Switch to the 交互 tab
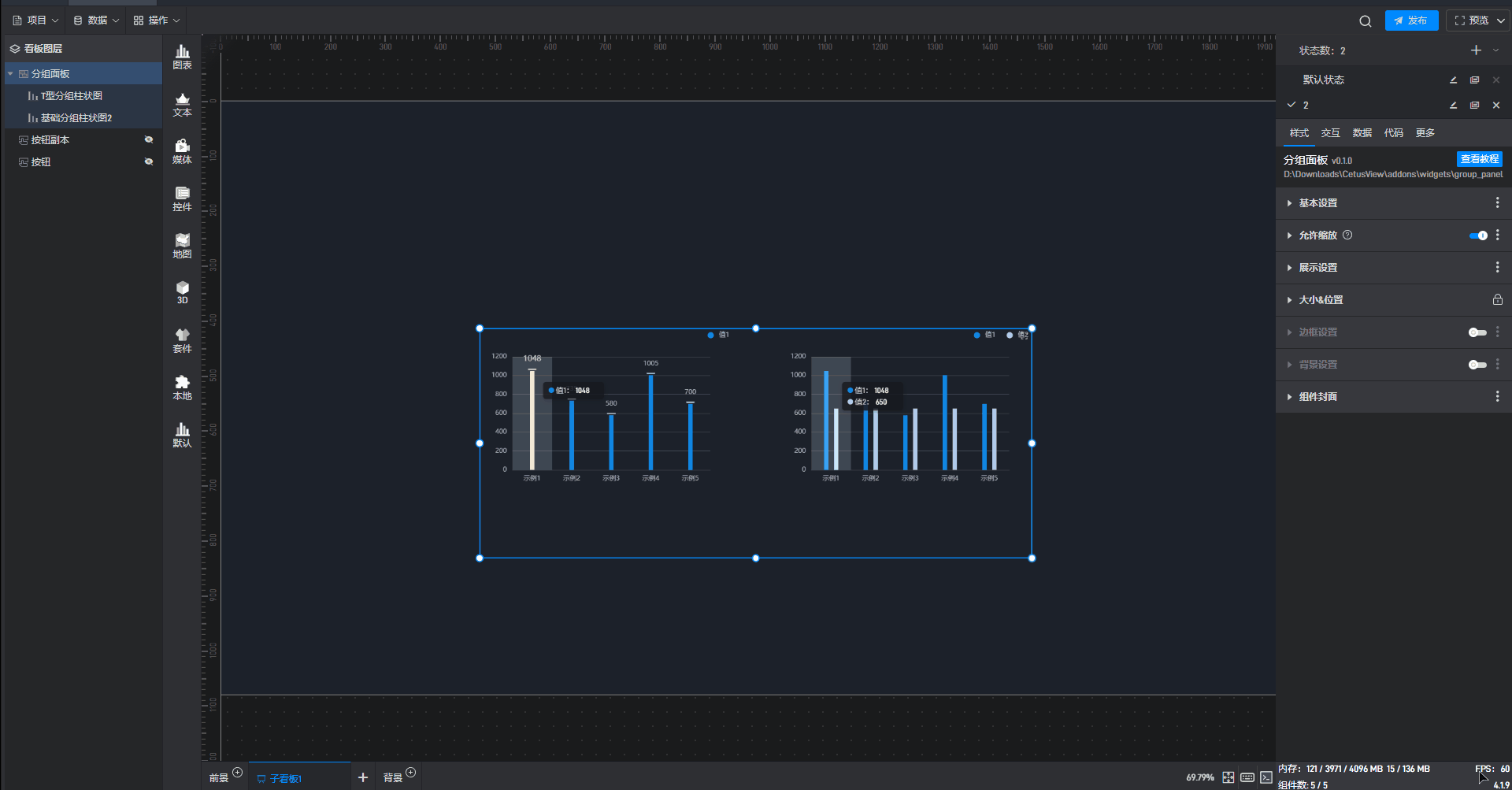The image size is (1512, 790). 1330,133
